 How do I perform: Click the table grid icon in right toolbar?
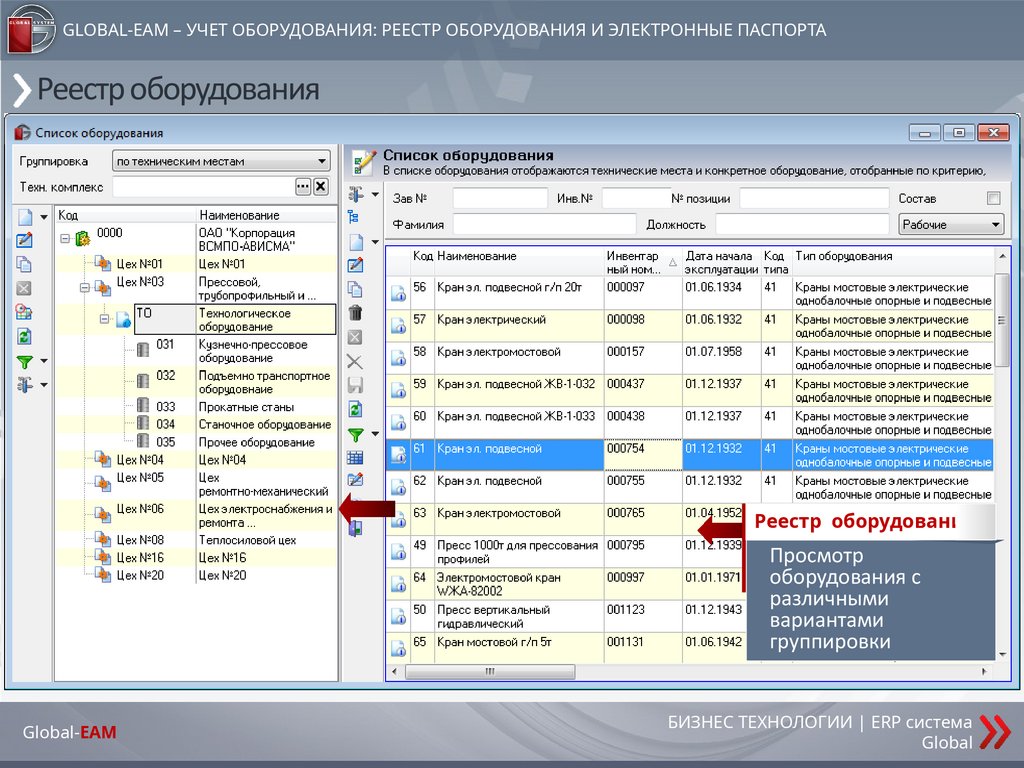355,458
